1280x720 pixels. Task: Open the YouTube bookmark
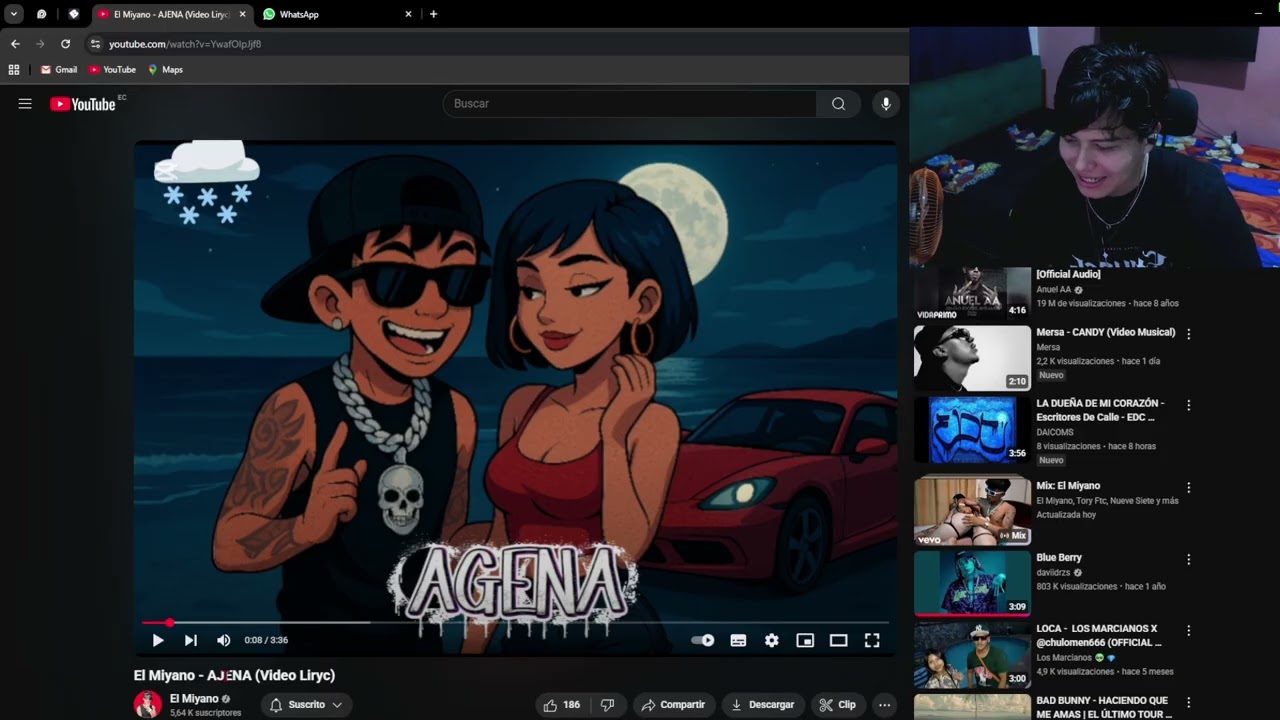(112, 70)
